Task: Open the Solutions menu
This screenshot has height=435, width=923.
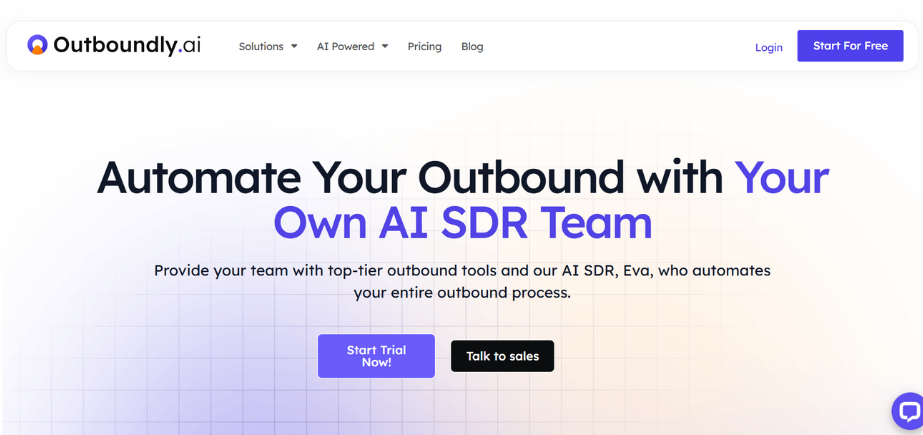Action: pos(268,47)
